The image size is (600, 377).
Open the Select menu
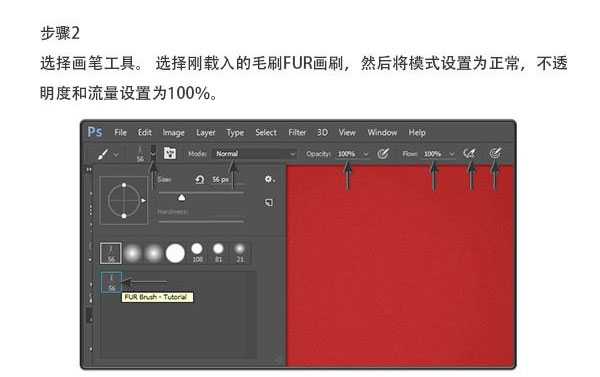pos(266,132)
